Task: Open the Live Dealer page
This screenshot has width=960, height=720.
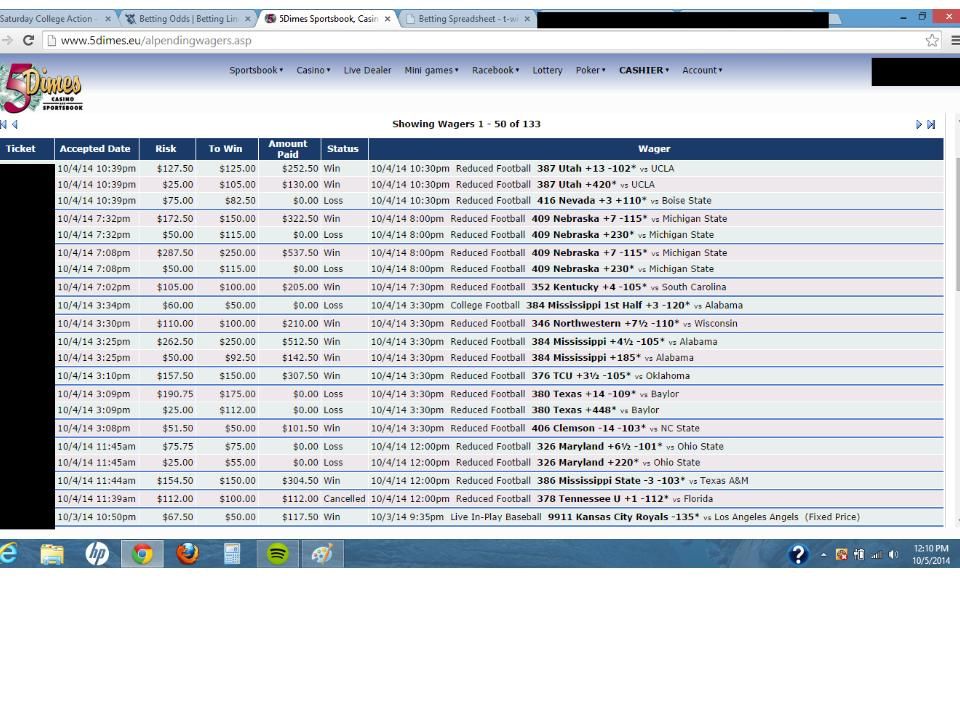Action: click(x=367, y=70)
